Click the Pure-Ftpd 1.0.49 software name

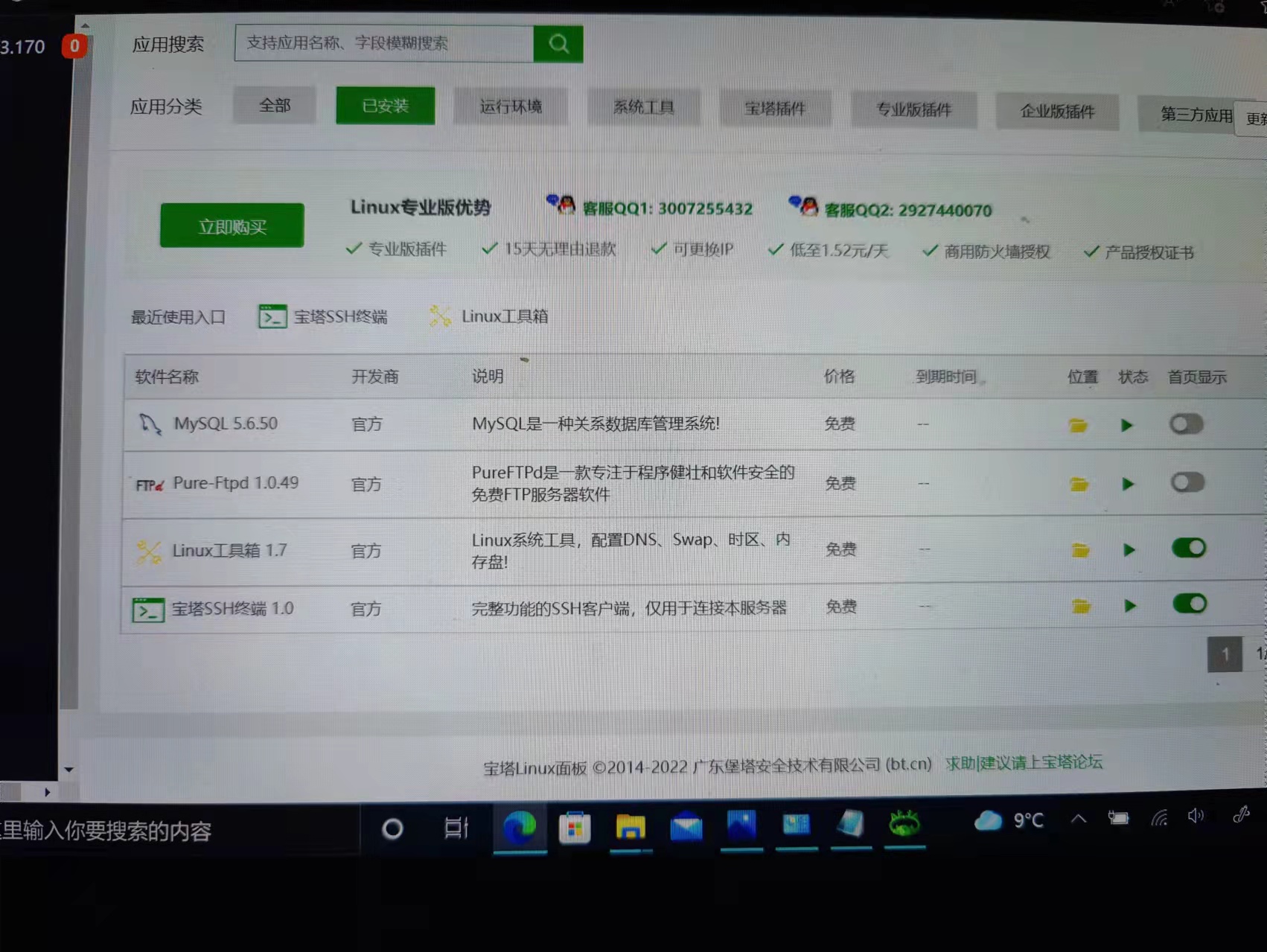(235, 483)
